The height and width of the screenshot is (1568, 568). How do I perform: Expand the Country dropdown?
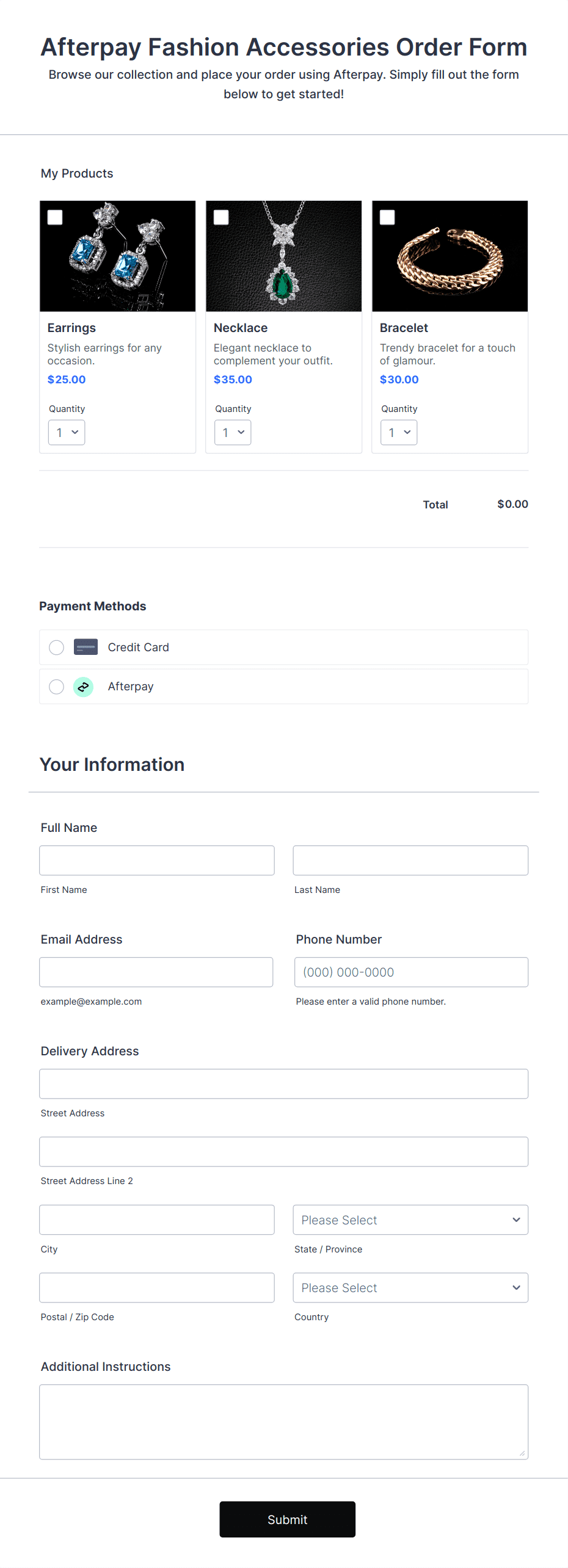pos(410,1287)
